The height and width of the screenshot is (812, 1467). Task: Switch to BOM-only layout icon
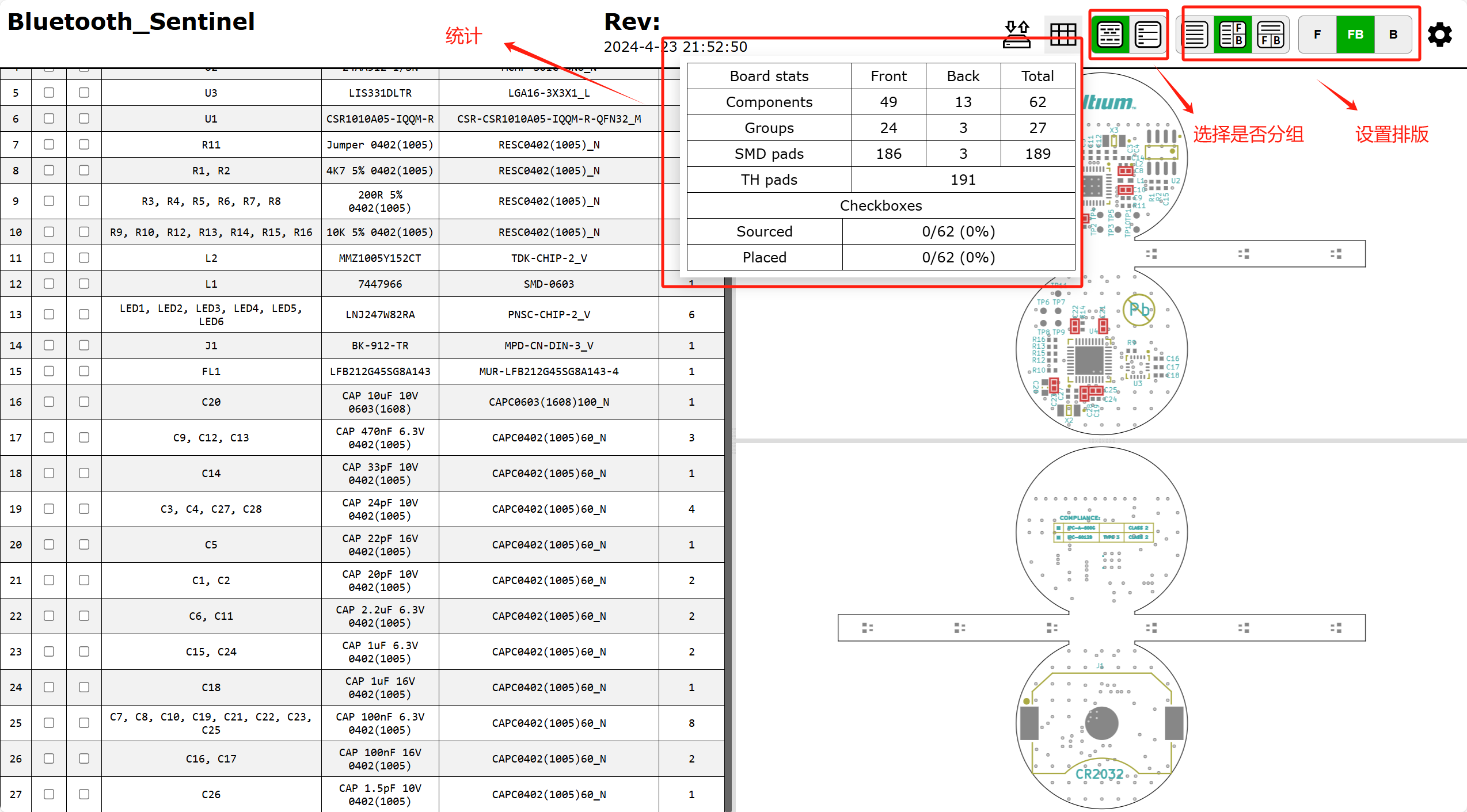1195,35
